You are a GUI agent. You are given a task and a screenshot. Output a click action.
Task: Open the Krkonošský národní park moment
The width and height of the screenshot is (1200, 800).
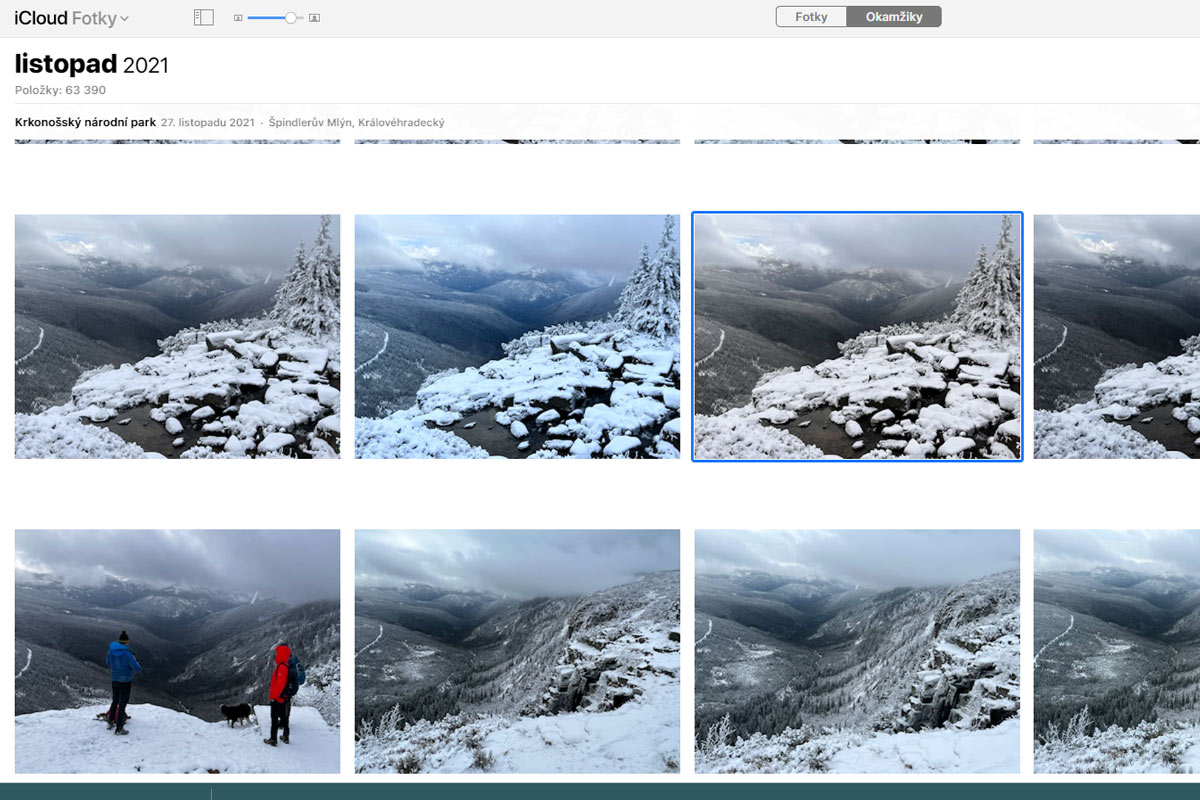85,123
